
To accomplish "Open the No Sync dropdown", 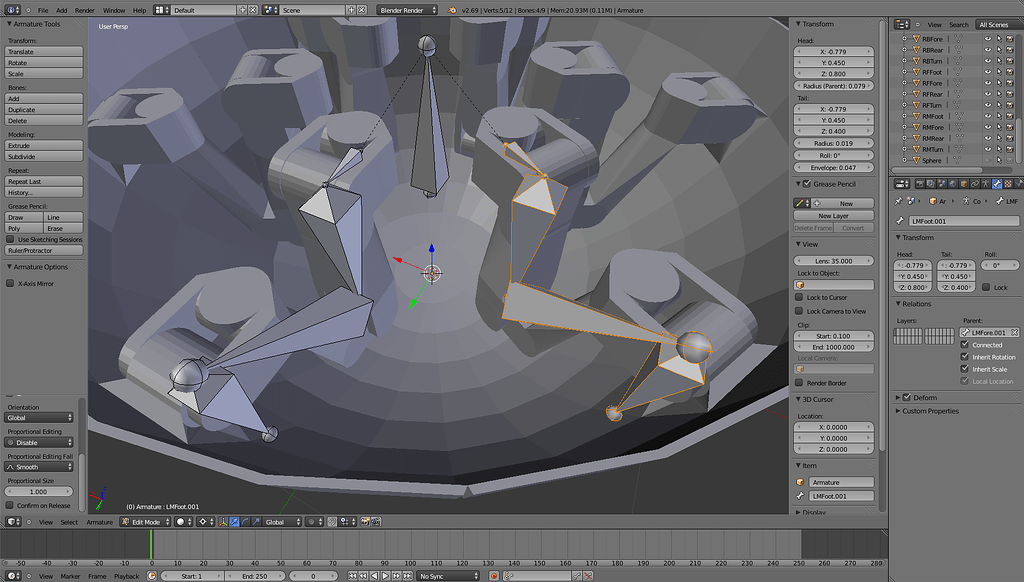I will pyautogui.click(x=447, y=576).
